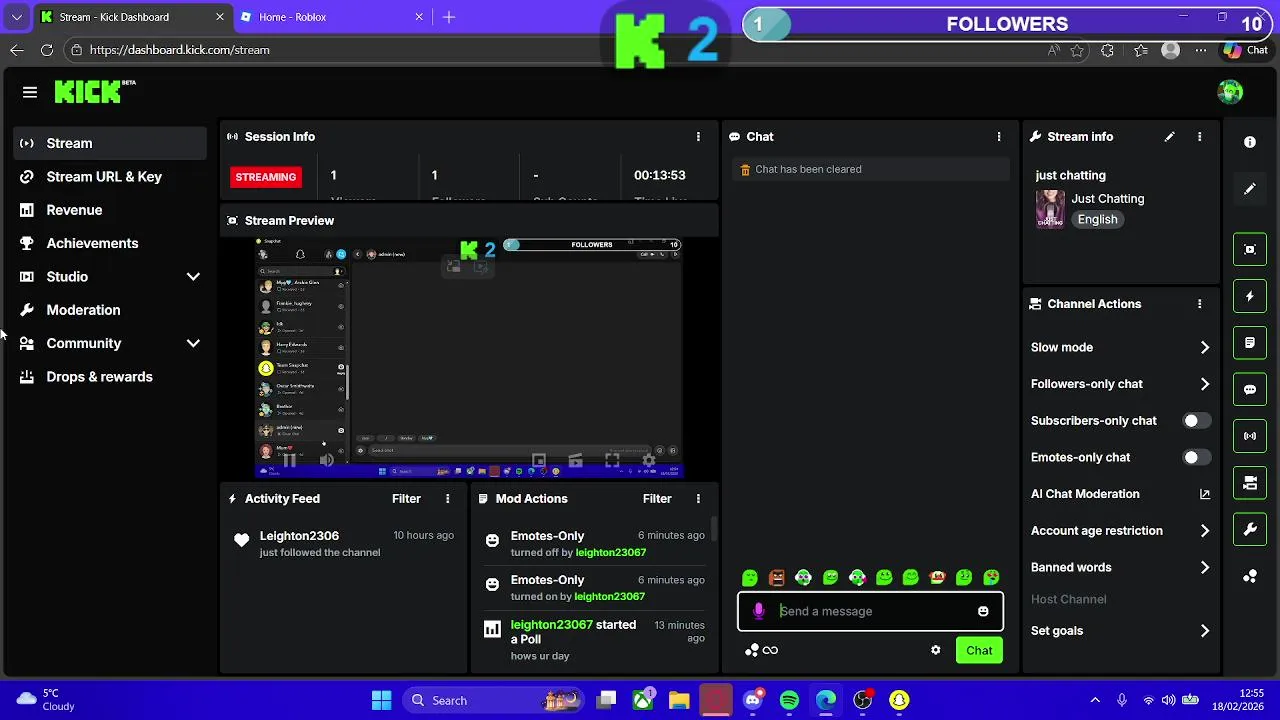Open the hamburger menu beside the Kick logo
Screen dimensions: 1280x720
pos(30,92)
